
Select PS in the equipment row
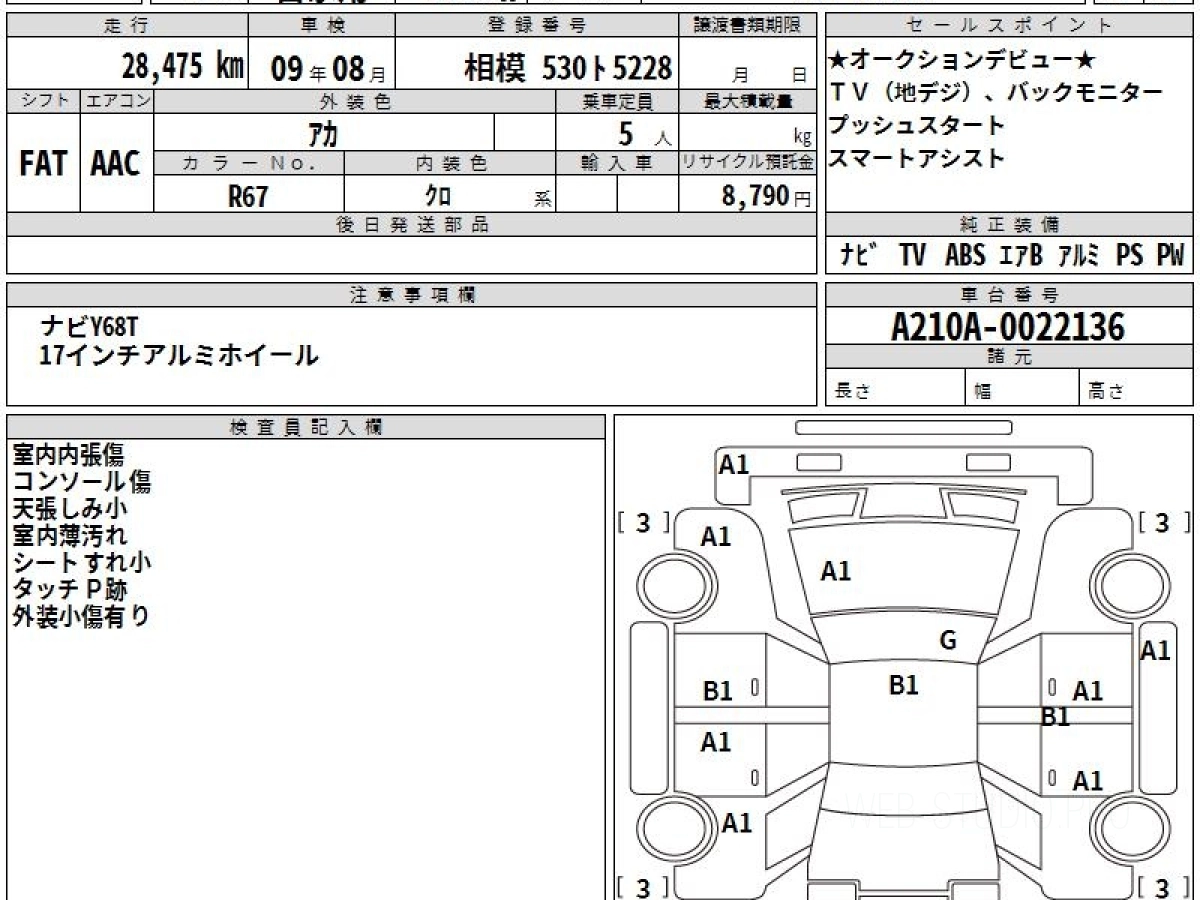point(1130,255)
